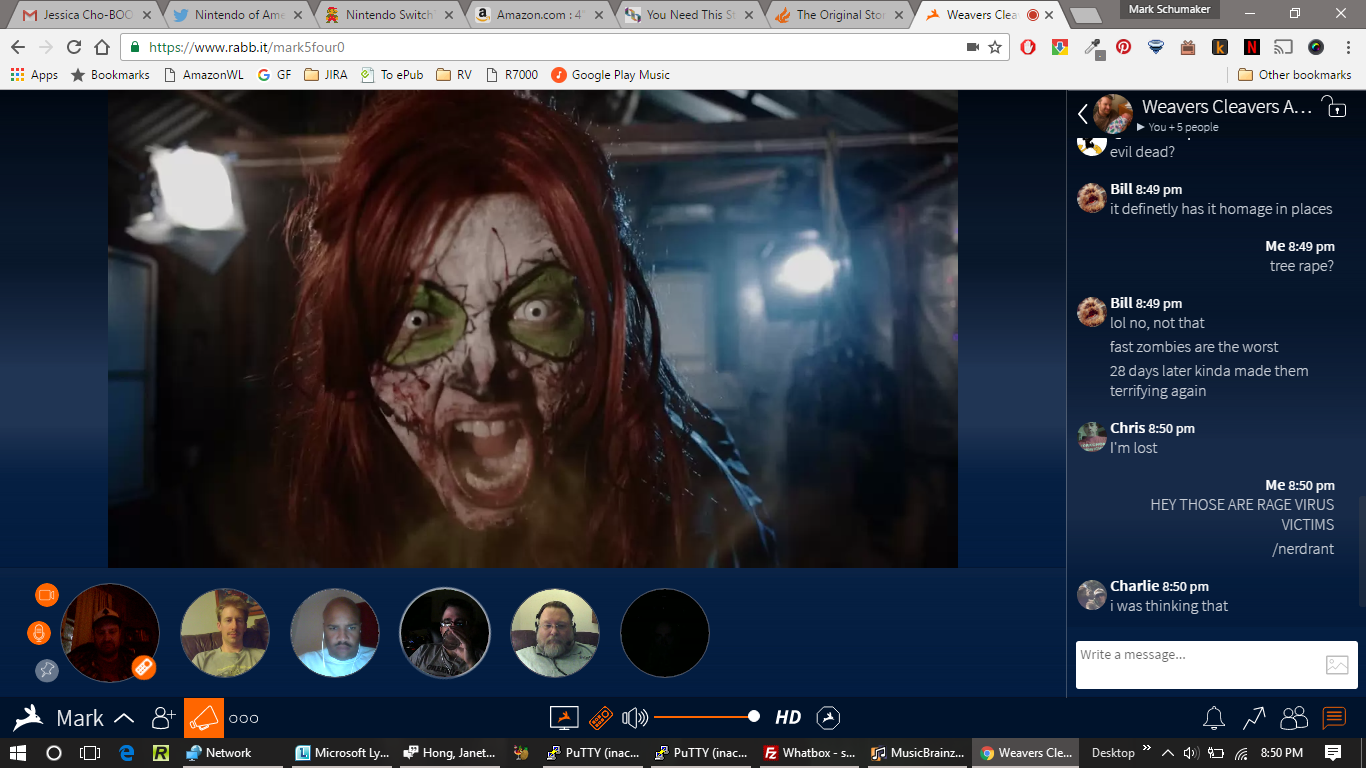This screenshot has width=1366, height=768.
Task: Expand the Mark profile menu chevron
Action: (x=124, y=718)
